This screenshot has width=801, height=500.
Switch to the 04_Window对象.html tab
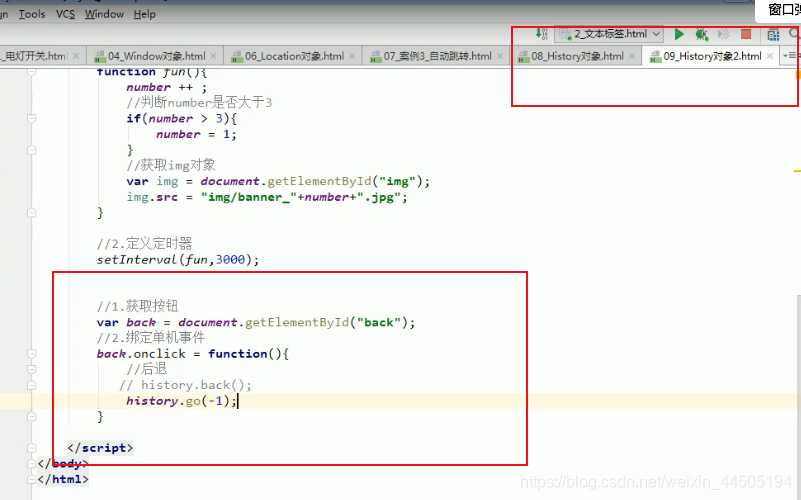156,56
